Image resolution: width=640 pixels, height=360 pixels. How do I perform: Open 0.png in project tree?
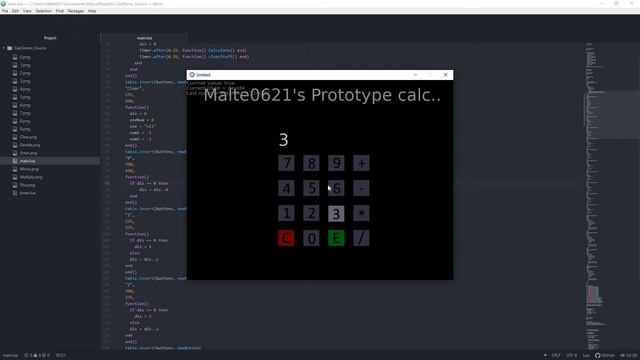[x=25, y=57]
